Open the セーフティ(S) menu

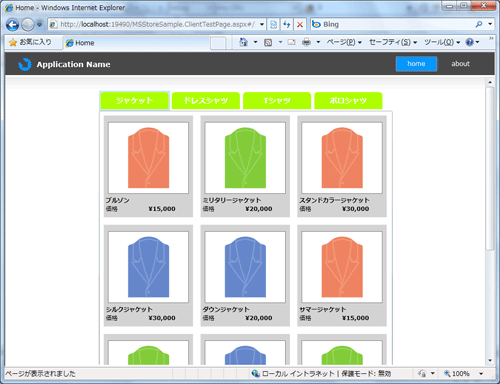coord(393,42)
